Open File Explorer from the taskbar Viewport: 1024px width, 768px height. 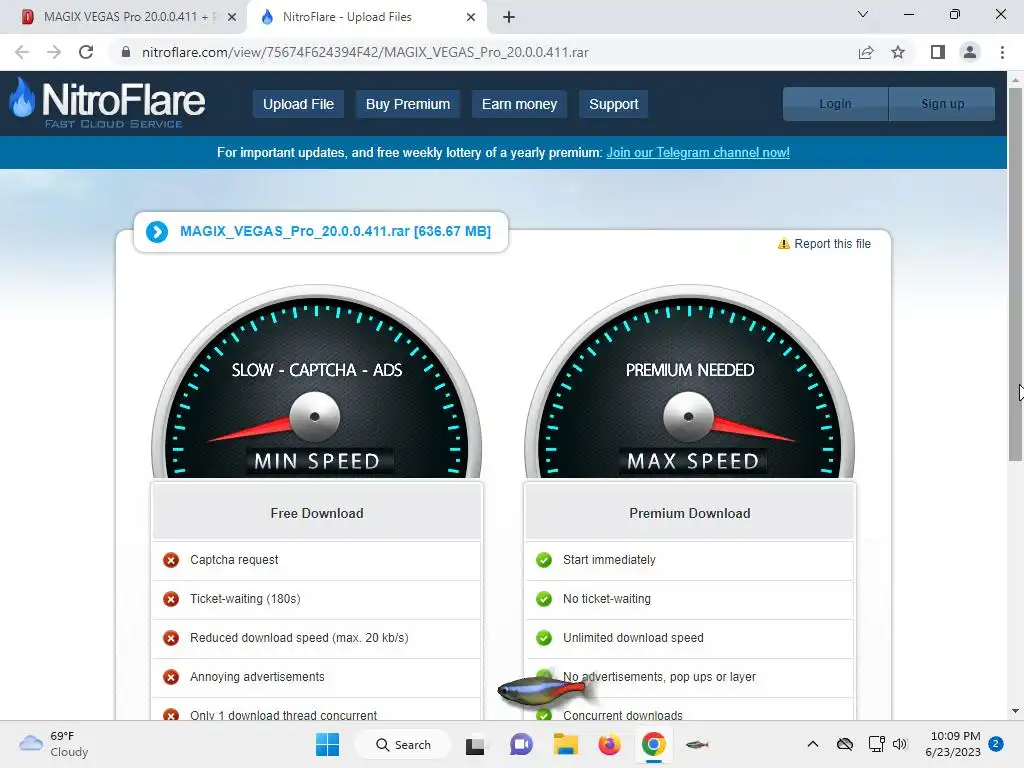pos(566,744)
